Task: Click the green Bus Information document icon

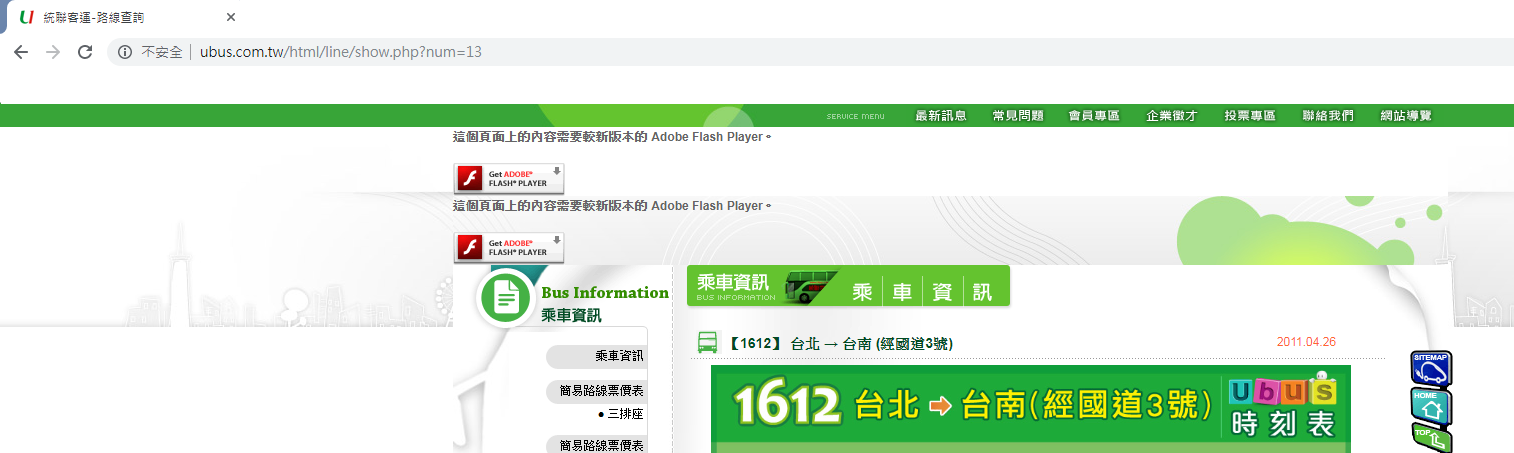Action: click(x=506, y=297)
